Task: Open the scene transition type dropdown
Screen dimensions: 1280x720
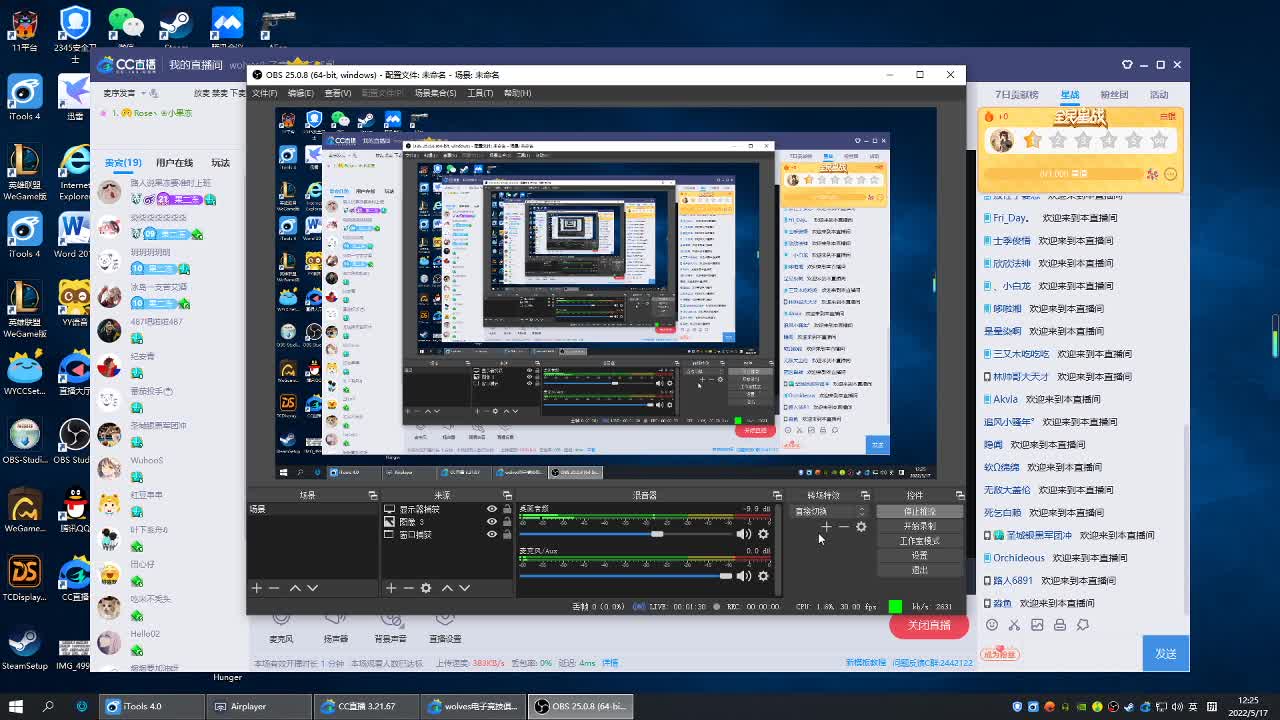Action: pyautogui.click(x=829, y=512)
